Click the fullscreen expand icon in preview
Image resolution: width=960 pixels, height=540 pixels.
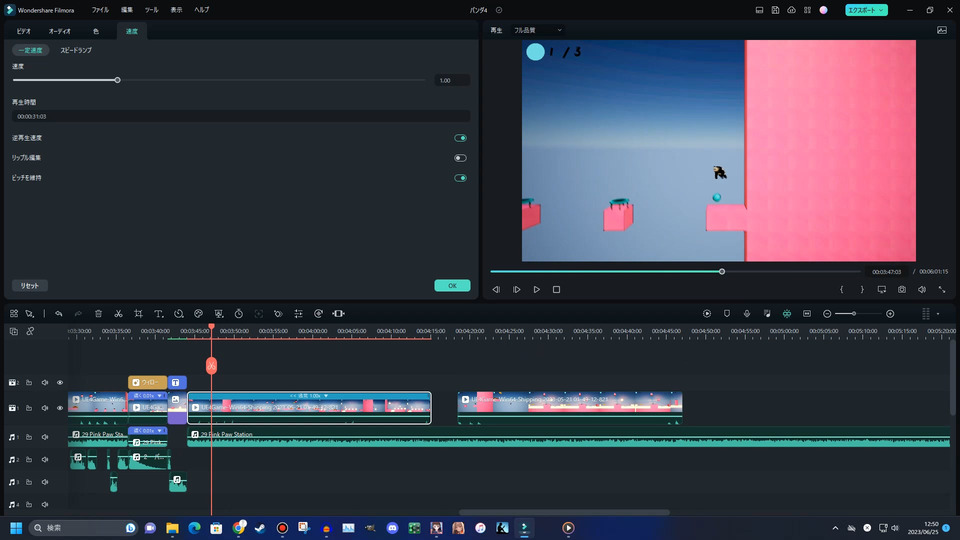click(942, 289)
